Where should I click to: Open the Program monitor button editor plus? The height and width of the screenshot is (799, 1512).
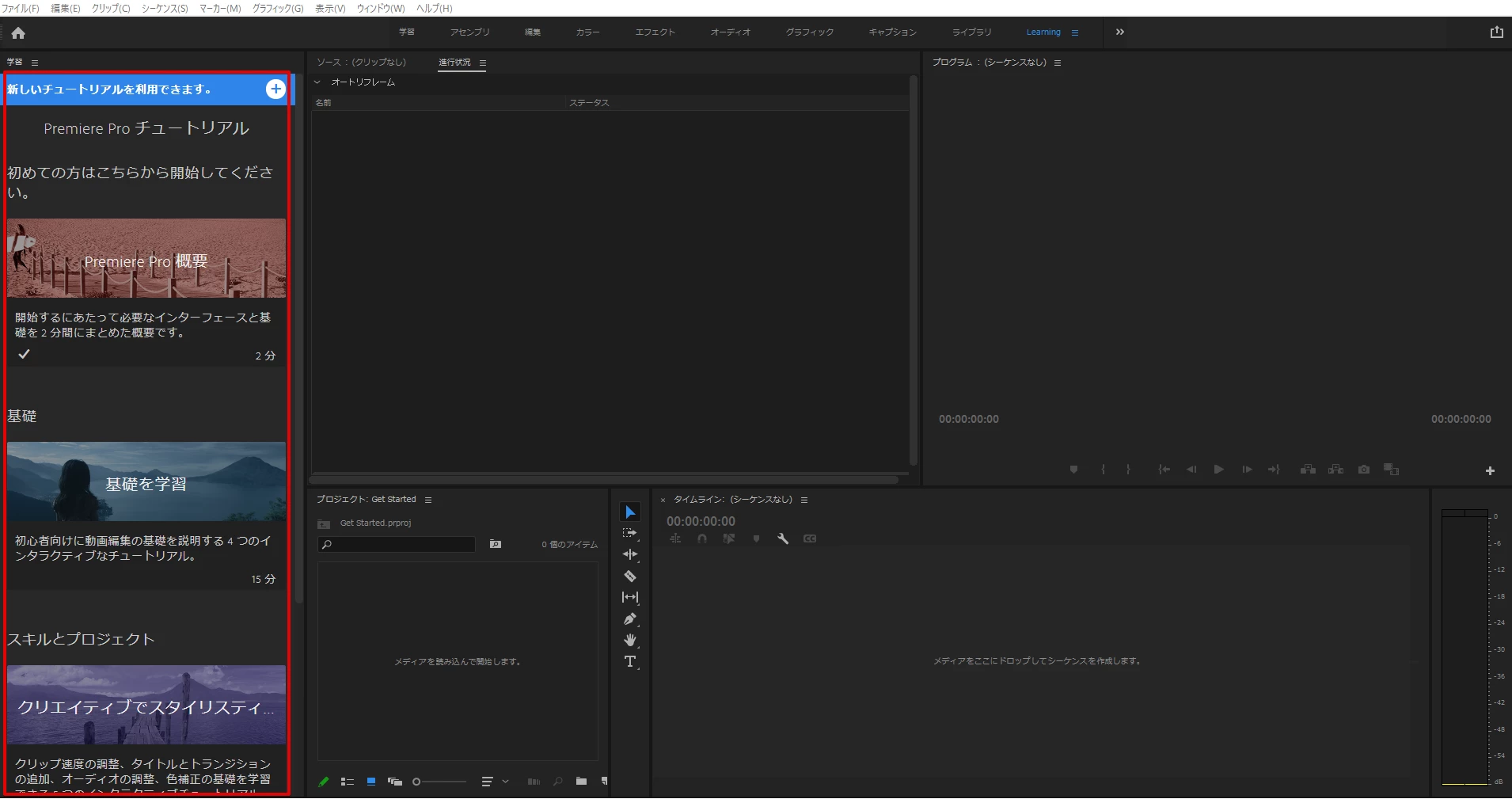tap(1490, 470)
